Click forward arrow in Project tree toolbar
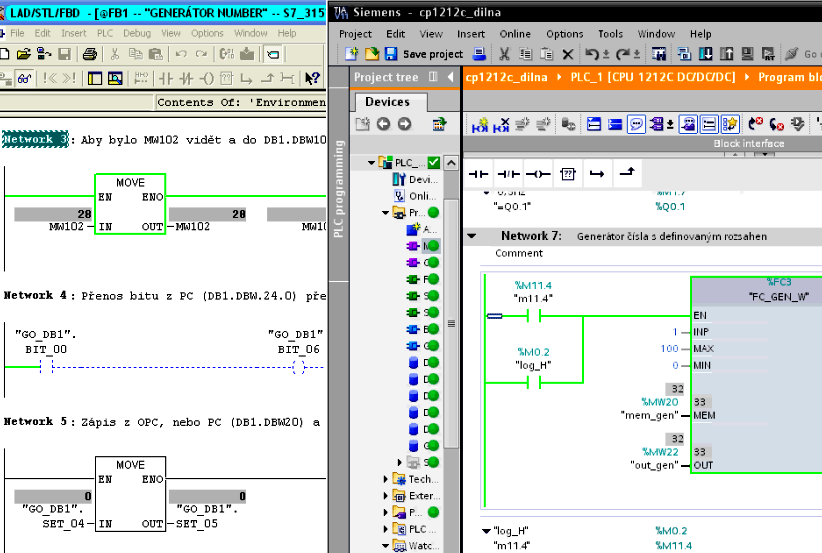Image resolution: width=822 pixels, height=553 pixels. (404, 124)
